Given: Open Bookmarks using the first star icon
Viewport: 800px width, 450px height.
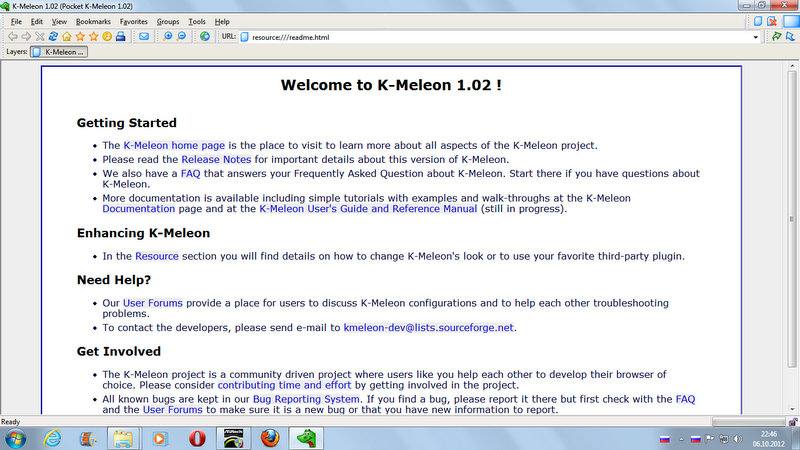Looking at the screenshot, I should (x=80, y=37).
